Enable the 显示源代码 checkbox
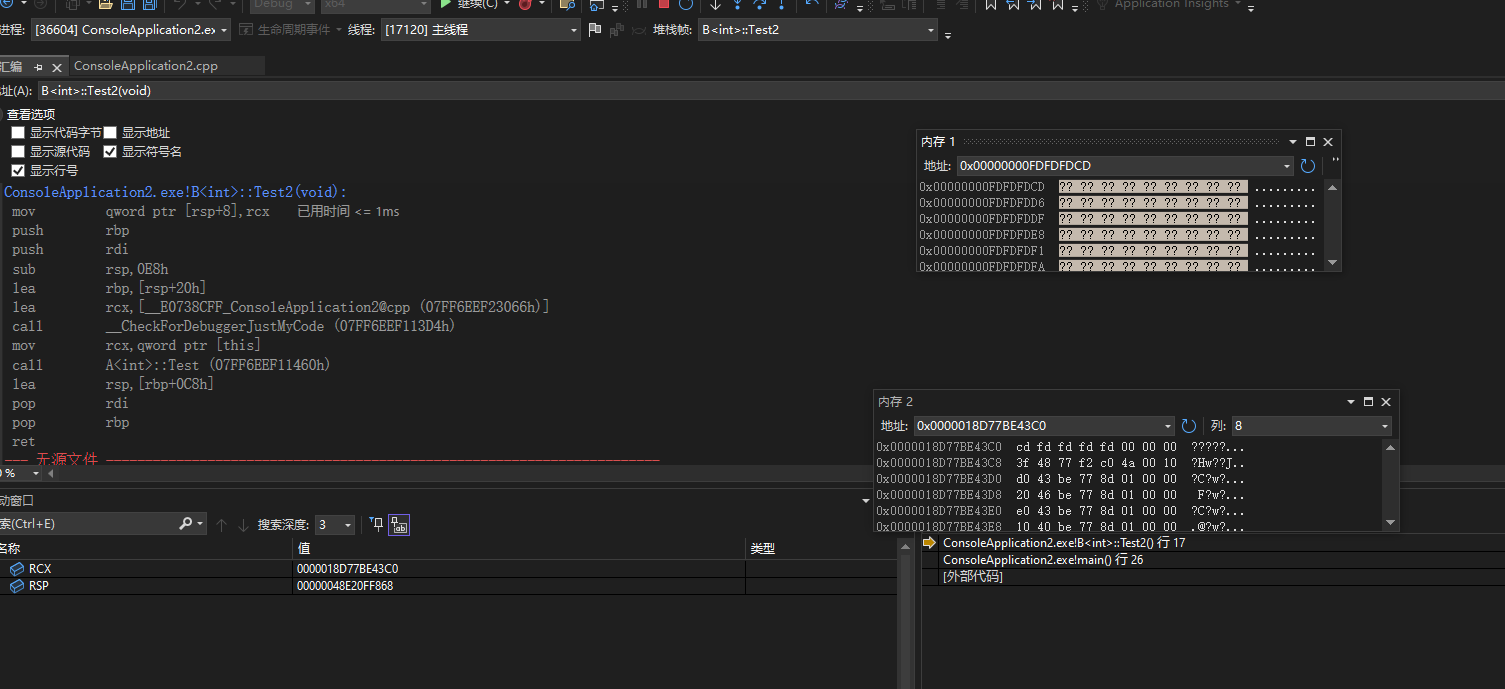 [18, 152]
